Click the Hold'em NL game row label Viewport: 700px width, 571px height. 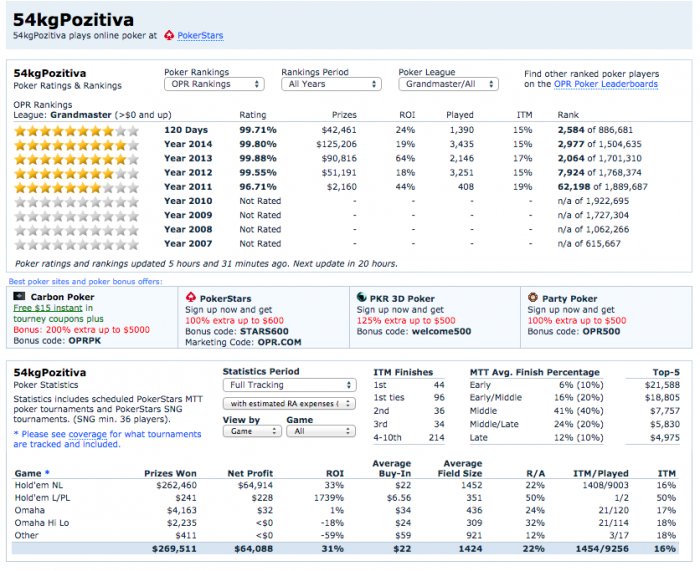click(x=39, y=485)
